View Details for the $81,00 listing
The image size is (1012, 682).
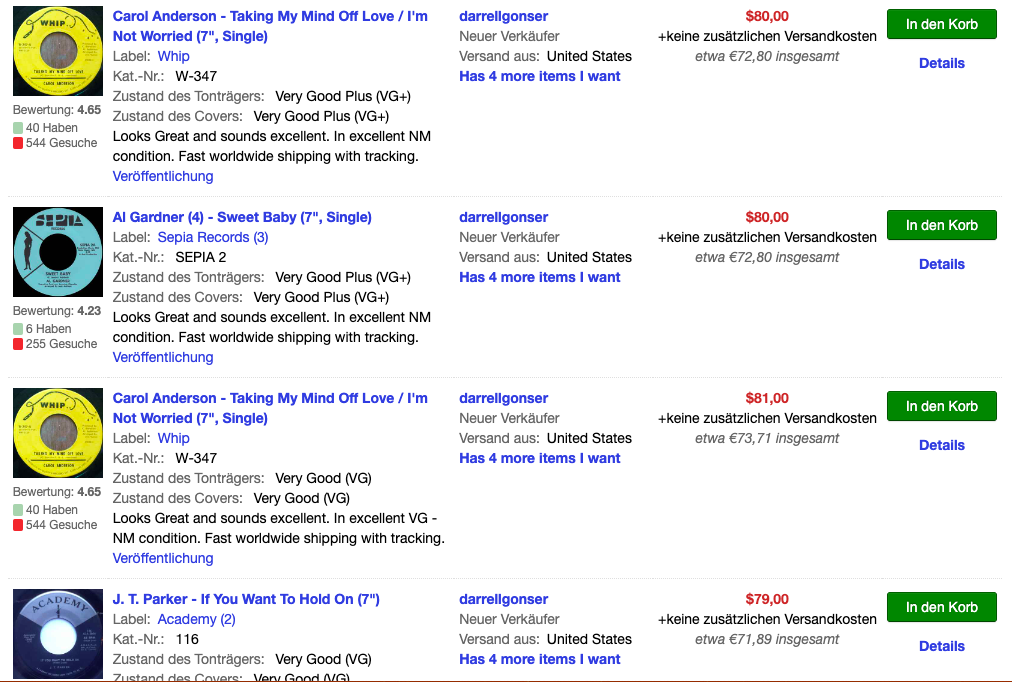pyautogui.click(x=942, y=445)
